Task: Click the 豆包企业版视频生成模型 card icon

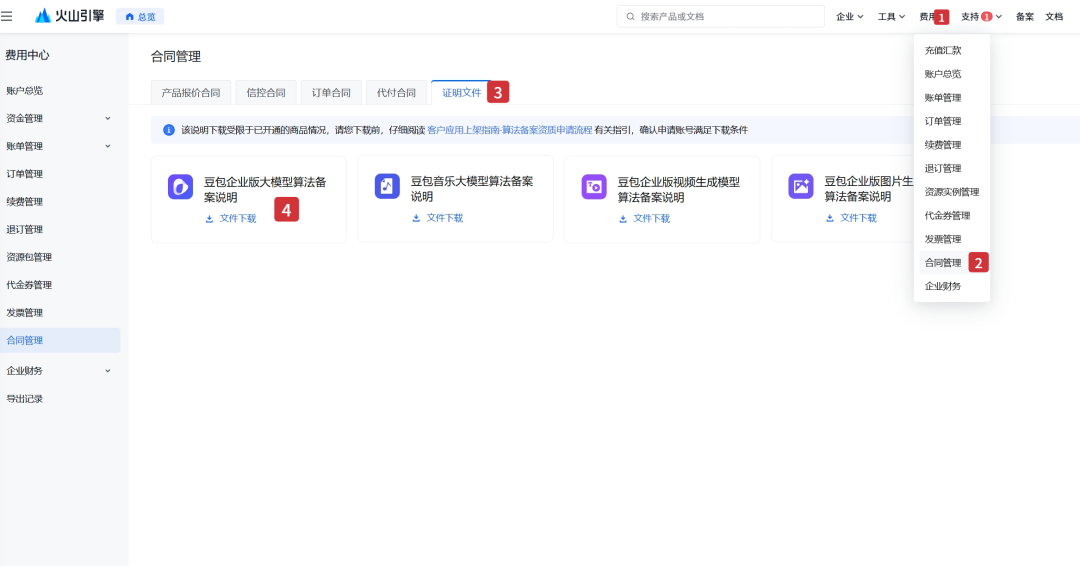Action: pyautogui.click(x=594, y=187)
